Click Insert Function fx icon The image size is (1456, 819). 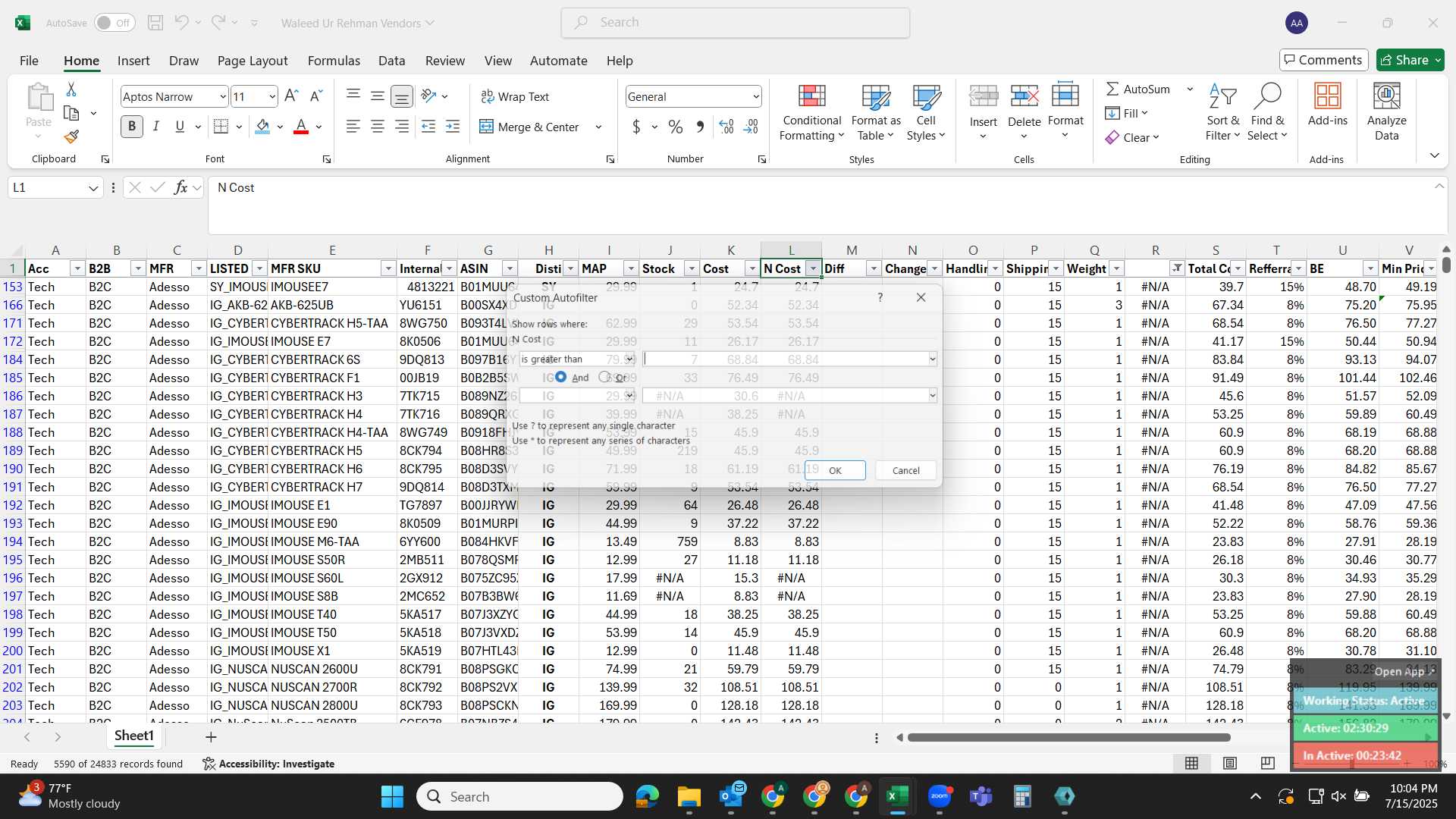coord(180,187)
